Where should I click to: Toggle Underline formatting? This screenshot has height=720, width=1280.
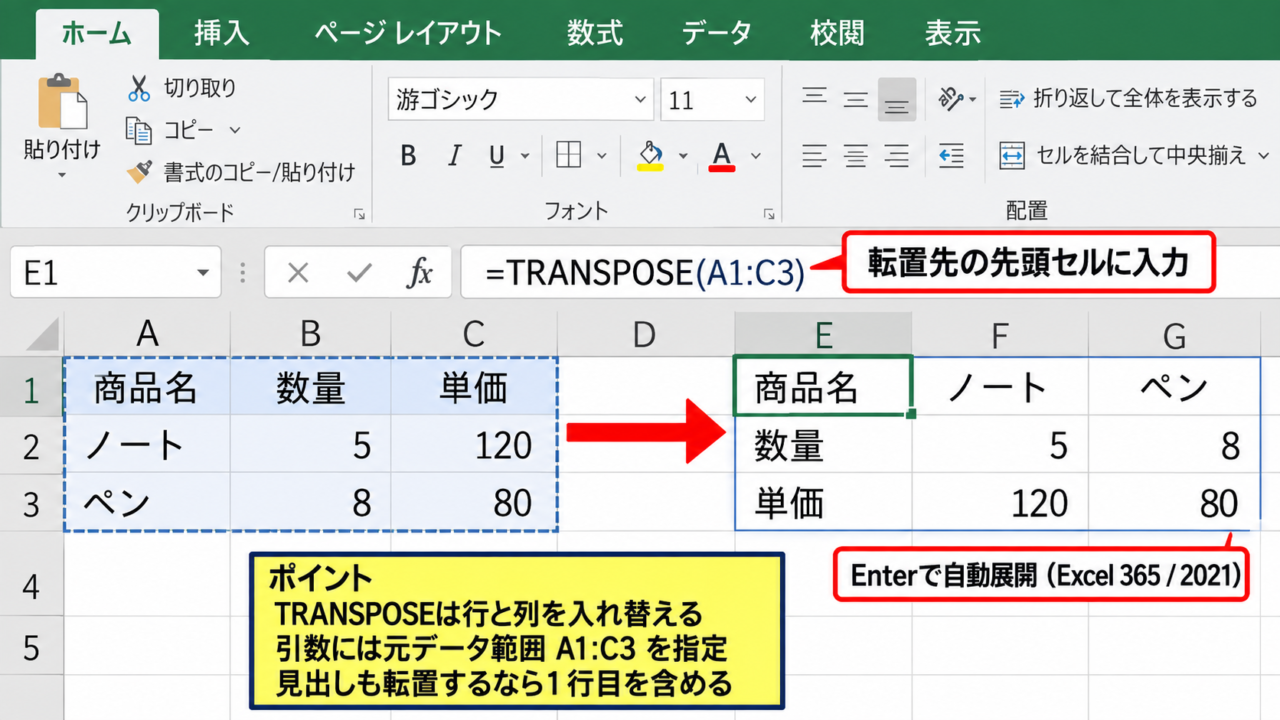tap(497, 156)
